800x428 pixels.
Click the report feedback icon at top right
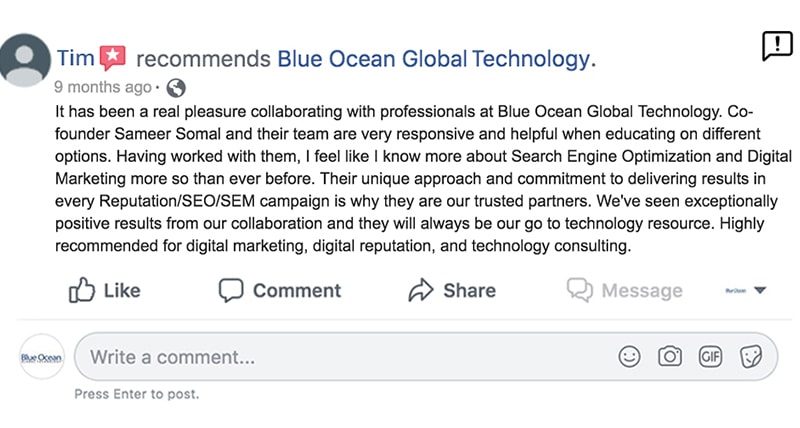777,46
